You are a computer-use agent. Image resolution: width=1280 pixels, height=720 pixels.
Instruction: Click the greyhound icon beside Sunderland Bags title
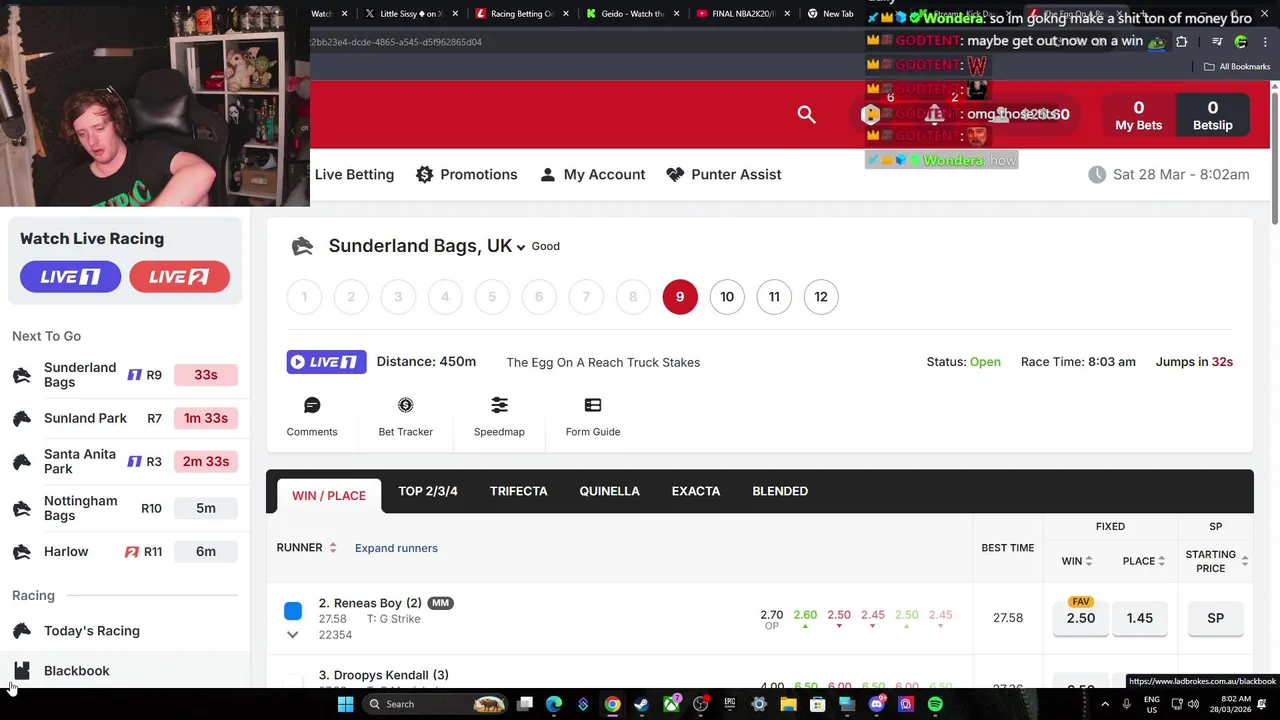[302, 246]
